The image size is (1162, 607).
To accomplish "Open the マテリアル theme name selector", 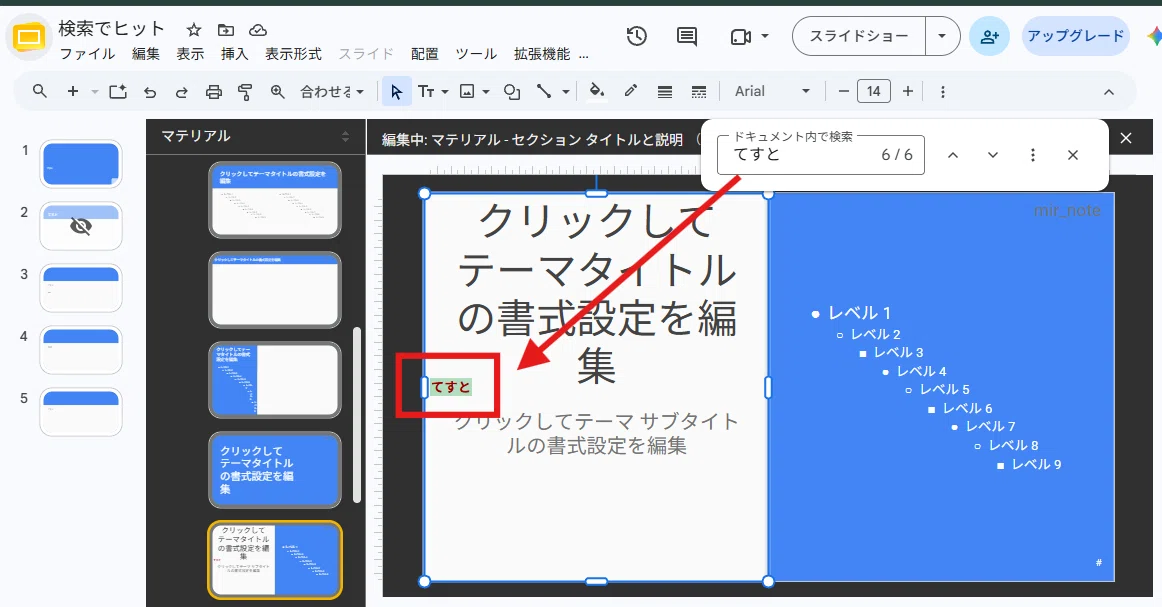I will (x=255, y=136).
